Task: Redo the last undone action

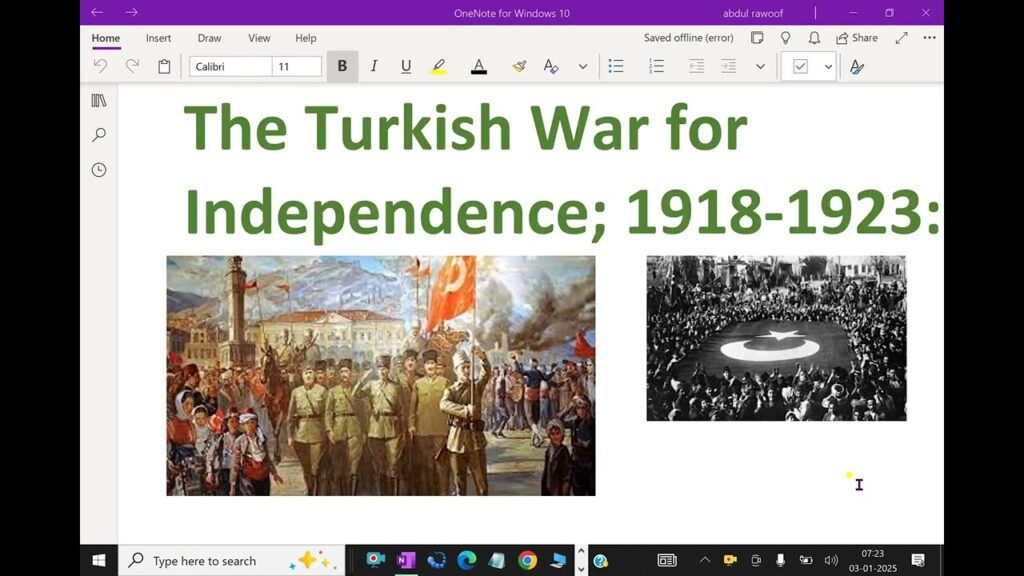Action: click(132, 66)
